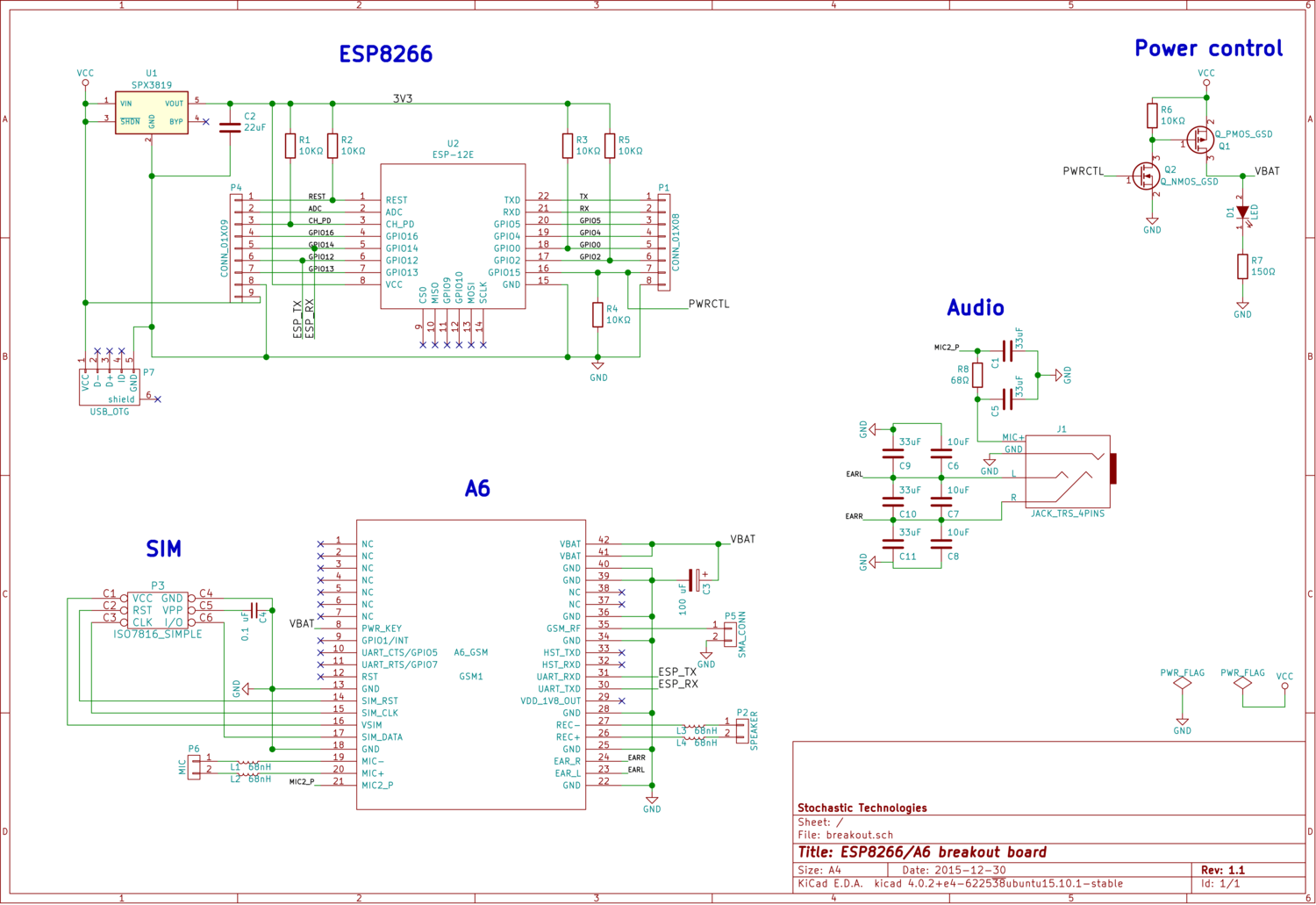
Task: Click the "Audio" section heading
Action: coord(975,308)
